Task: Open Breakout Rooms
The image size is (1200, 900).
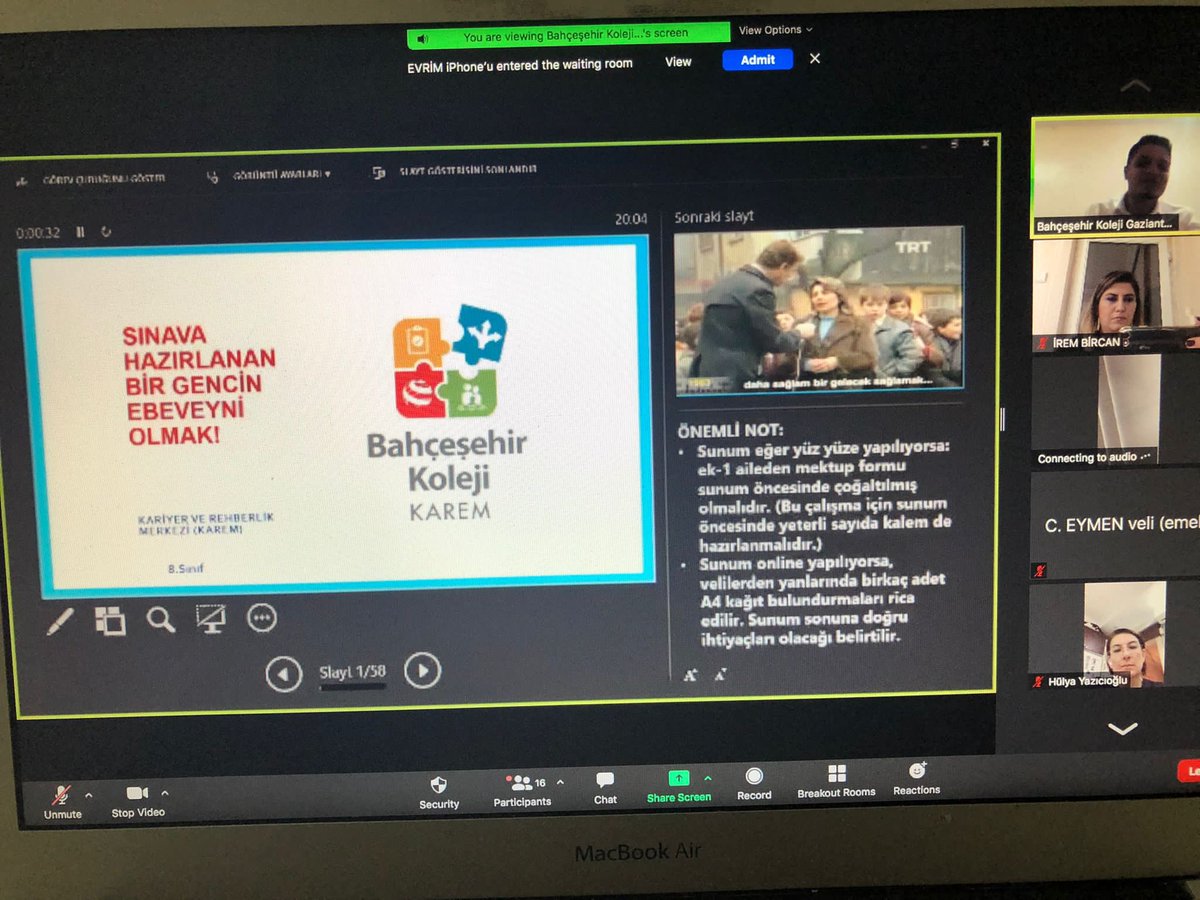Action: click(837, 781)
